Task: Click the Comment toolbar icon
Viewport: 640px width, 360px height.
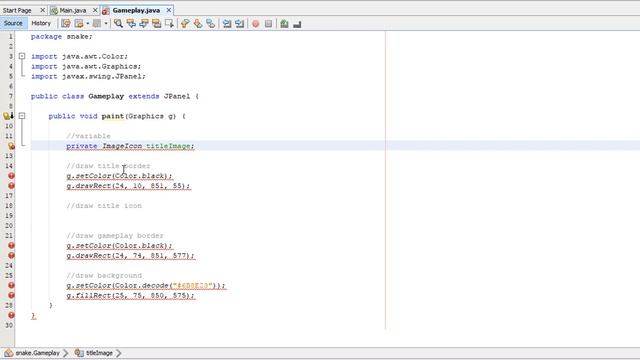Action: (x=284, y=24)
